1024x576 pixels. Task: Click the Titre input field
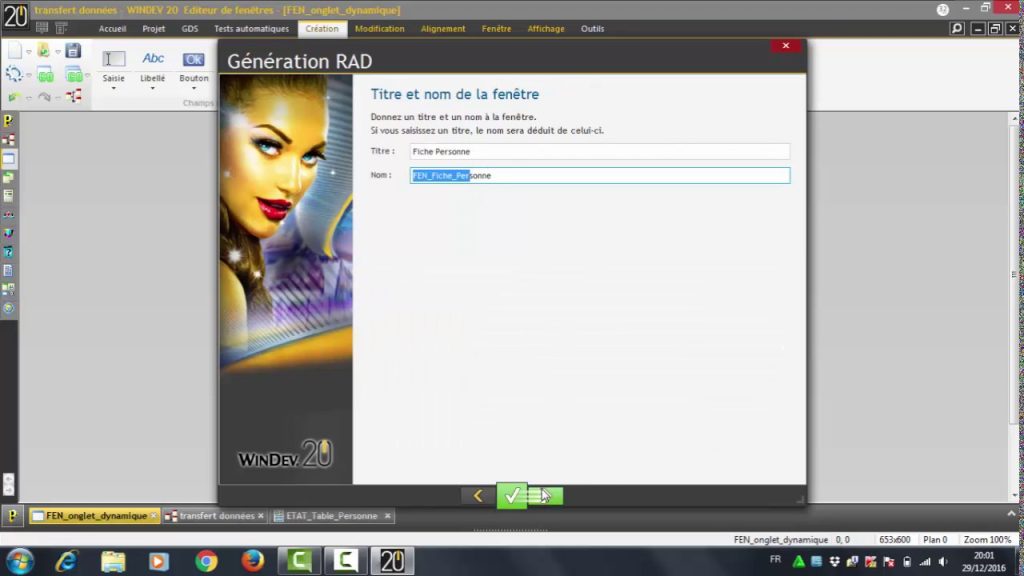click(x=600, y=152)
